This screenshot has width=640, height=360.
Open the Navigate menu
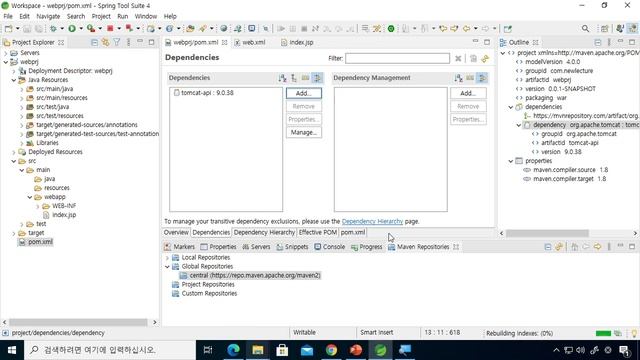tap(48, 16)
